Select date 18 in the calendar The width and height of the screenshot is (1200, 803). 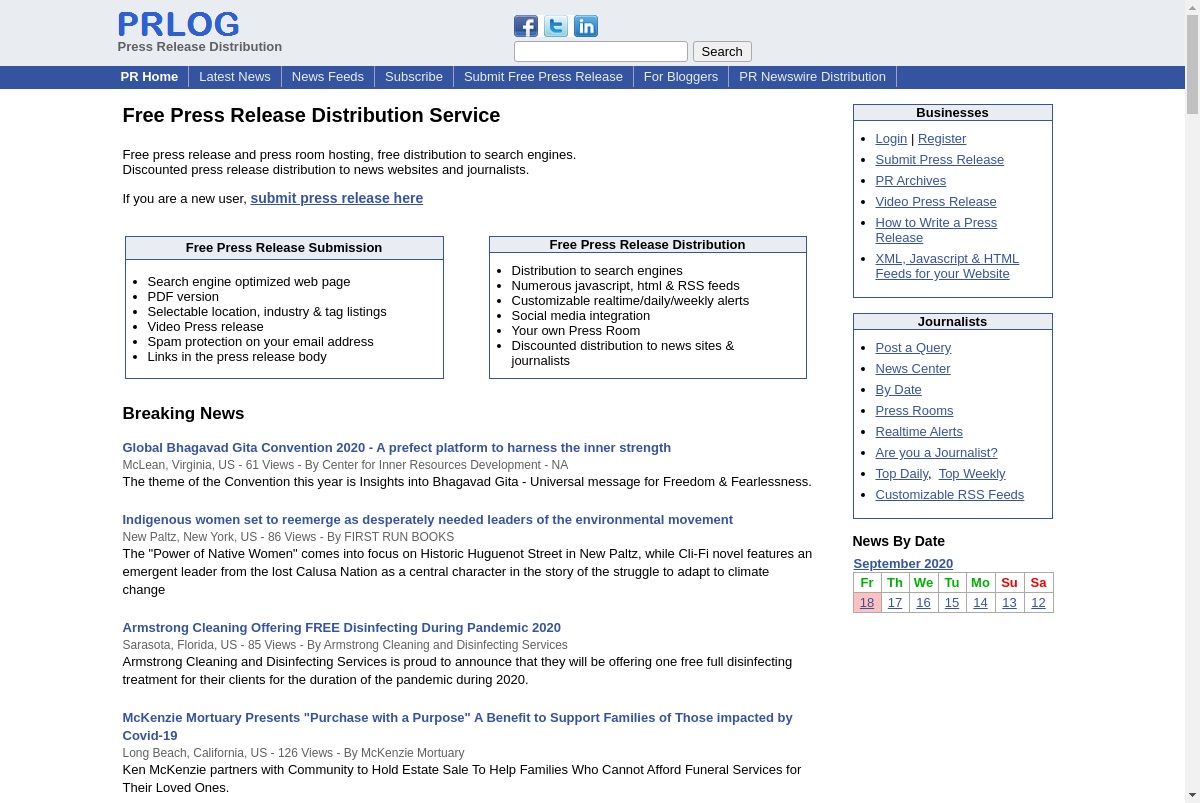click(867, 603)
